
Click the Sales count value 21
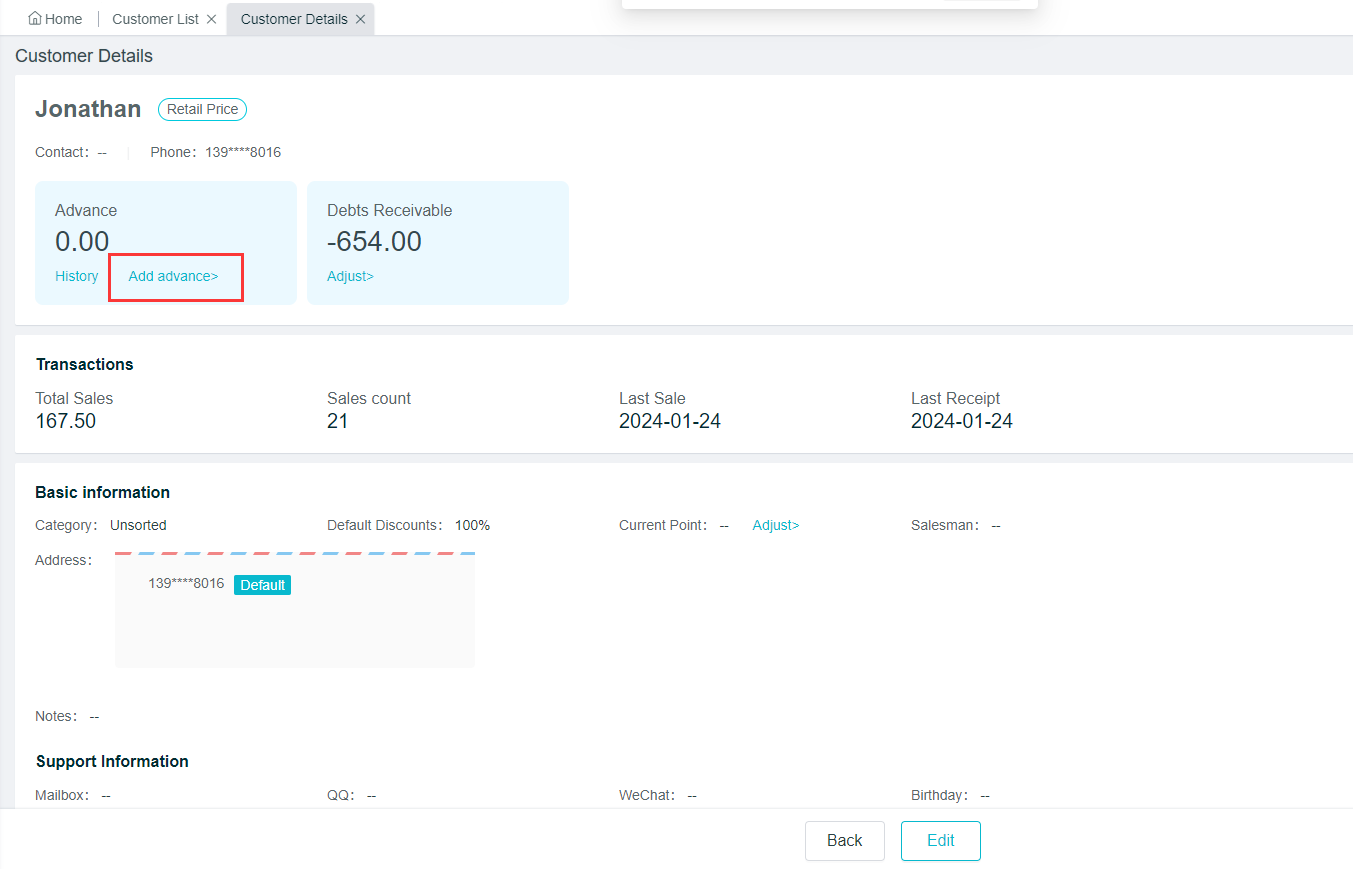coord(338,421)
